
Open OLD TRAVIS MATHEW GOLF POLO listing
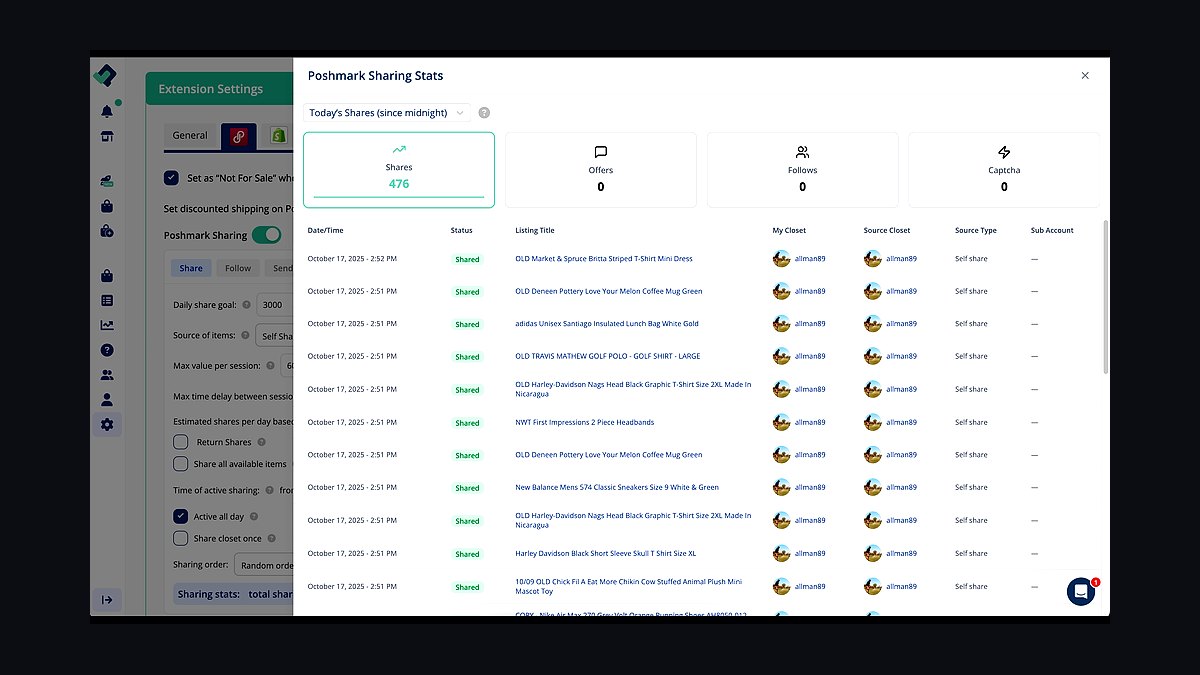(610, 356)
